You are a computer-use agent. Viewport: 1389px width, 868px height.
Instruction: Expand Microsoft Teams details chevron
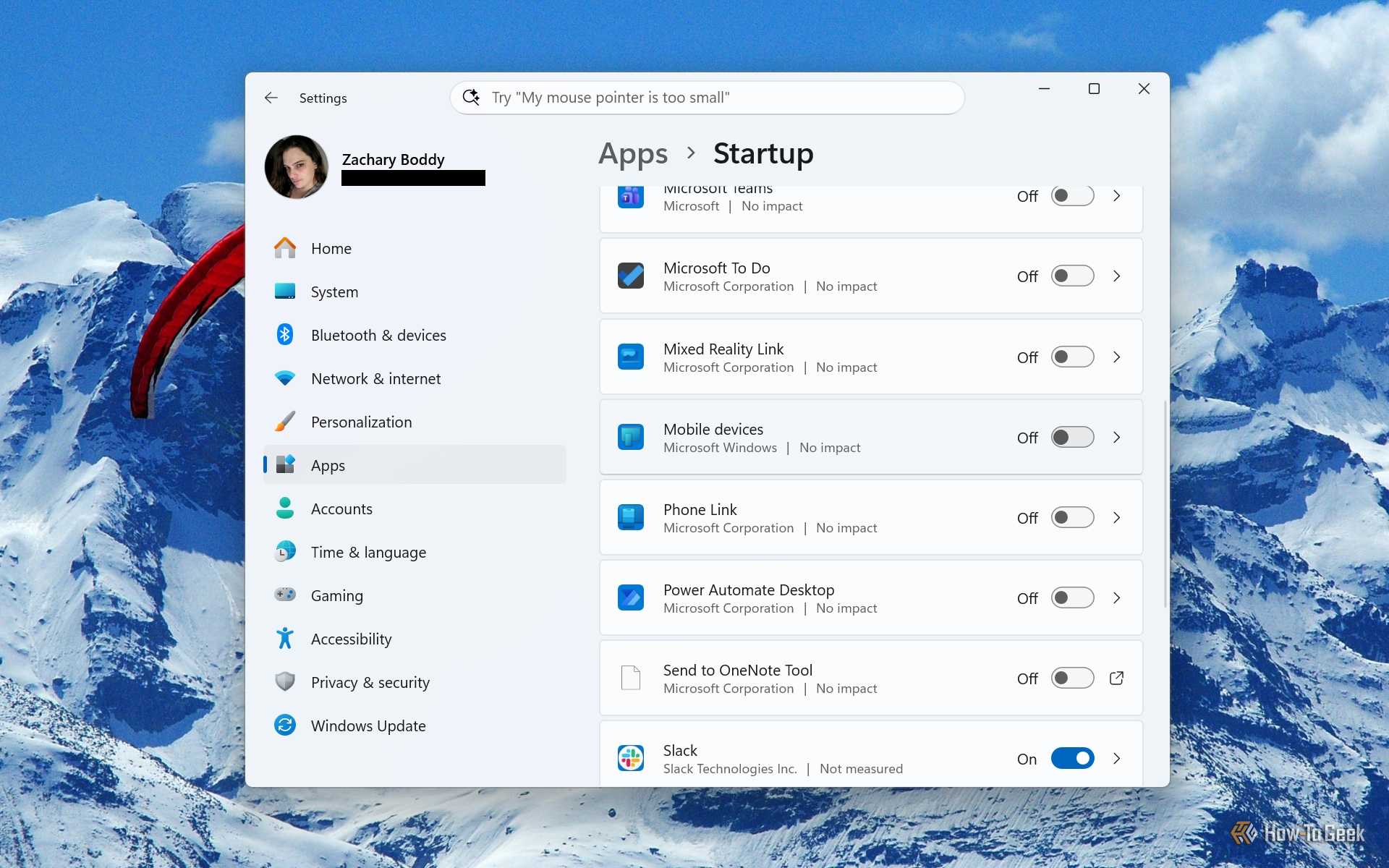pyautogui.click(x=1117, y=196)
